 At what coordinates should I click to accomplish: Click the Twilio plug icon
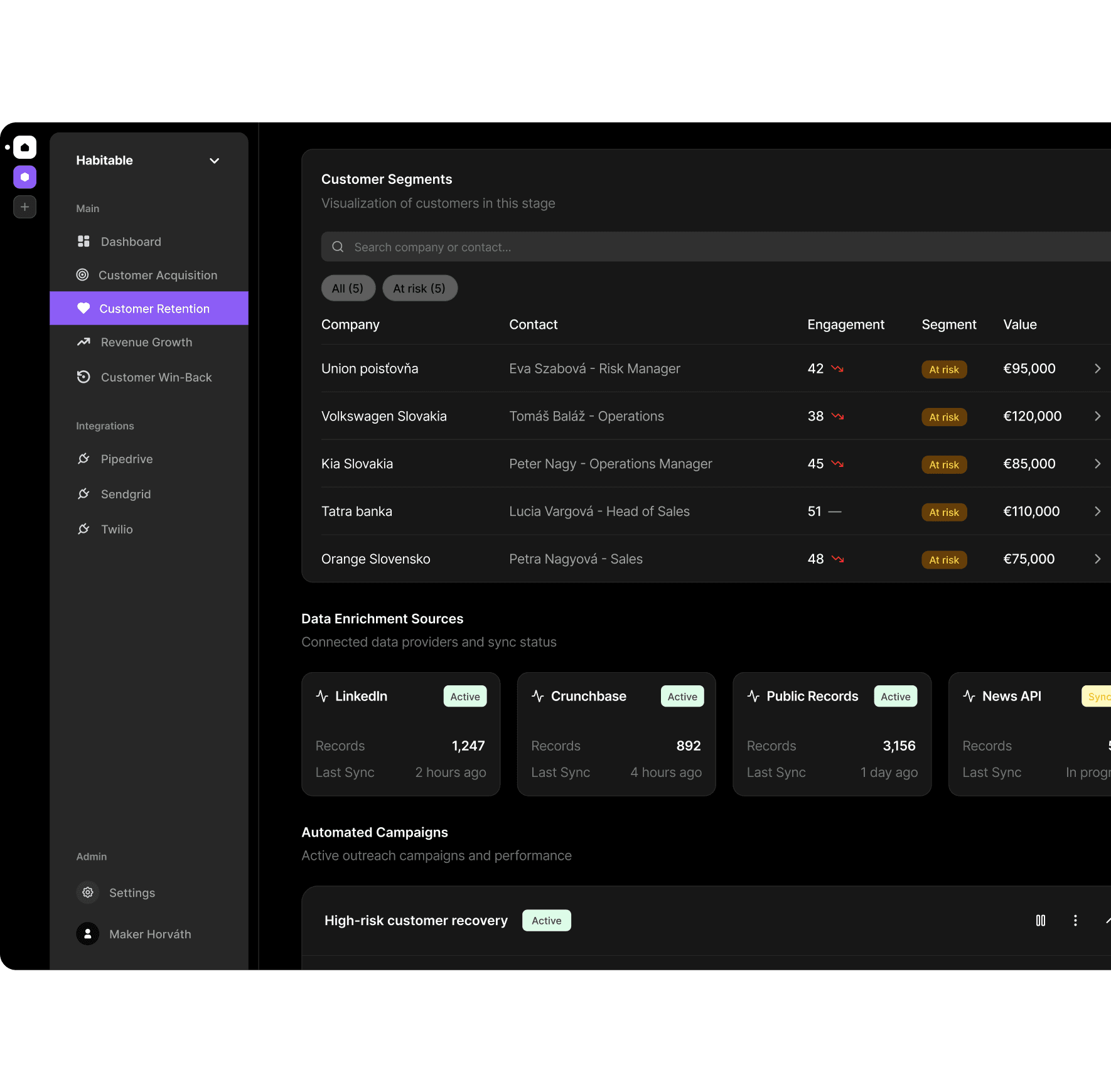coord(83,529)
